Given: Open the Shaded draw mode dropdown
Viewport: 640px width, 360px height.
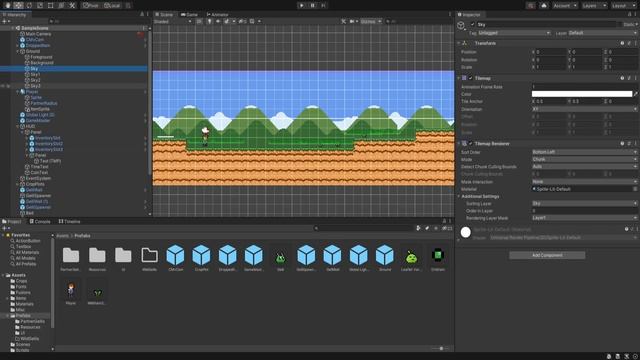Looking at the screenshot, I should (x=173, y=21).
